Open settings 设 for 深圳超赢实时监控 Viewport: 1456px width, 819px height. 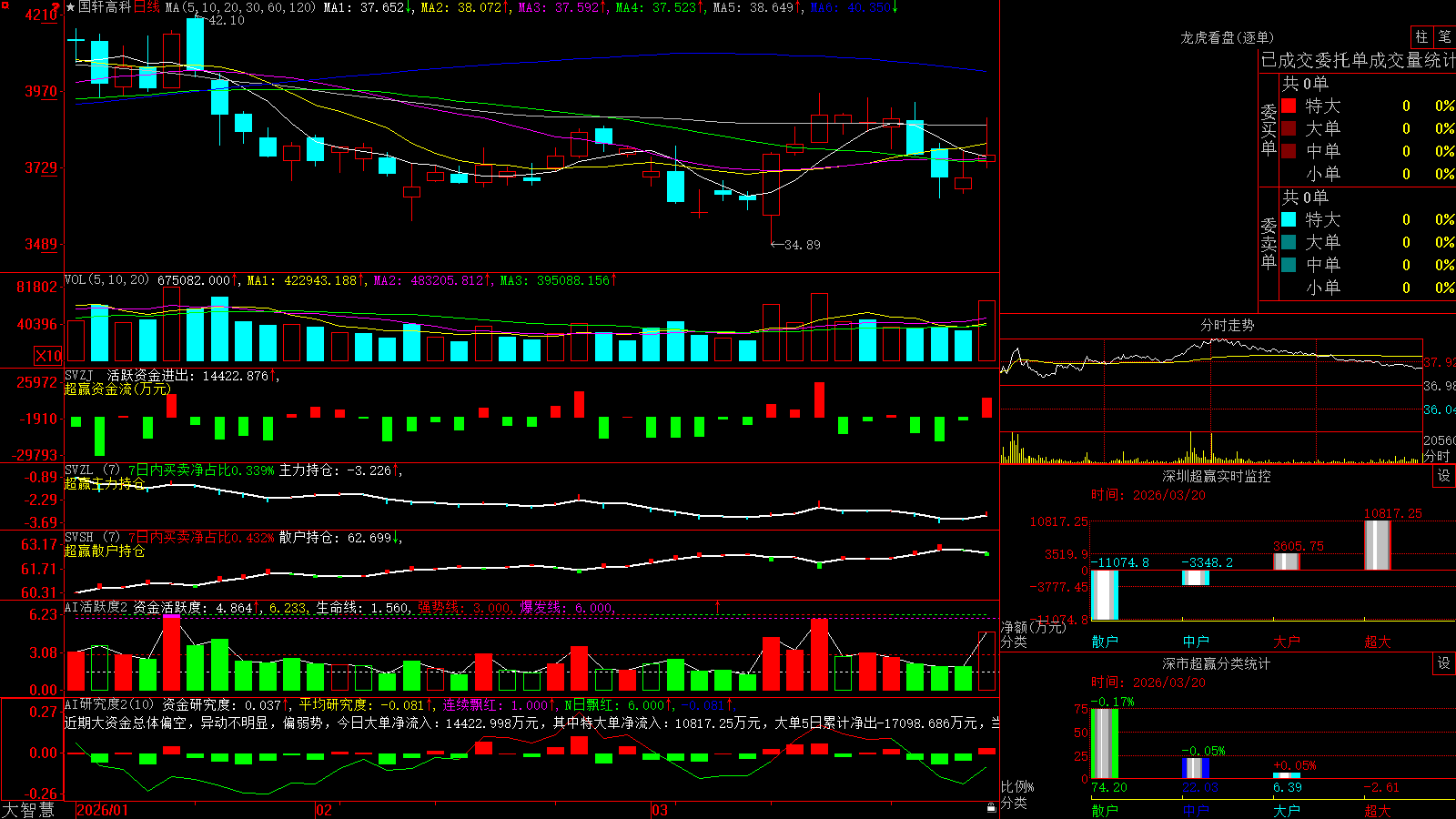tap(1444, 476)
